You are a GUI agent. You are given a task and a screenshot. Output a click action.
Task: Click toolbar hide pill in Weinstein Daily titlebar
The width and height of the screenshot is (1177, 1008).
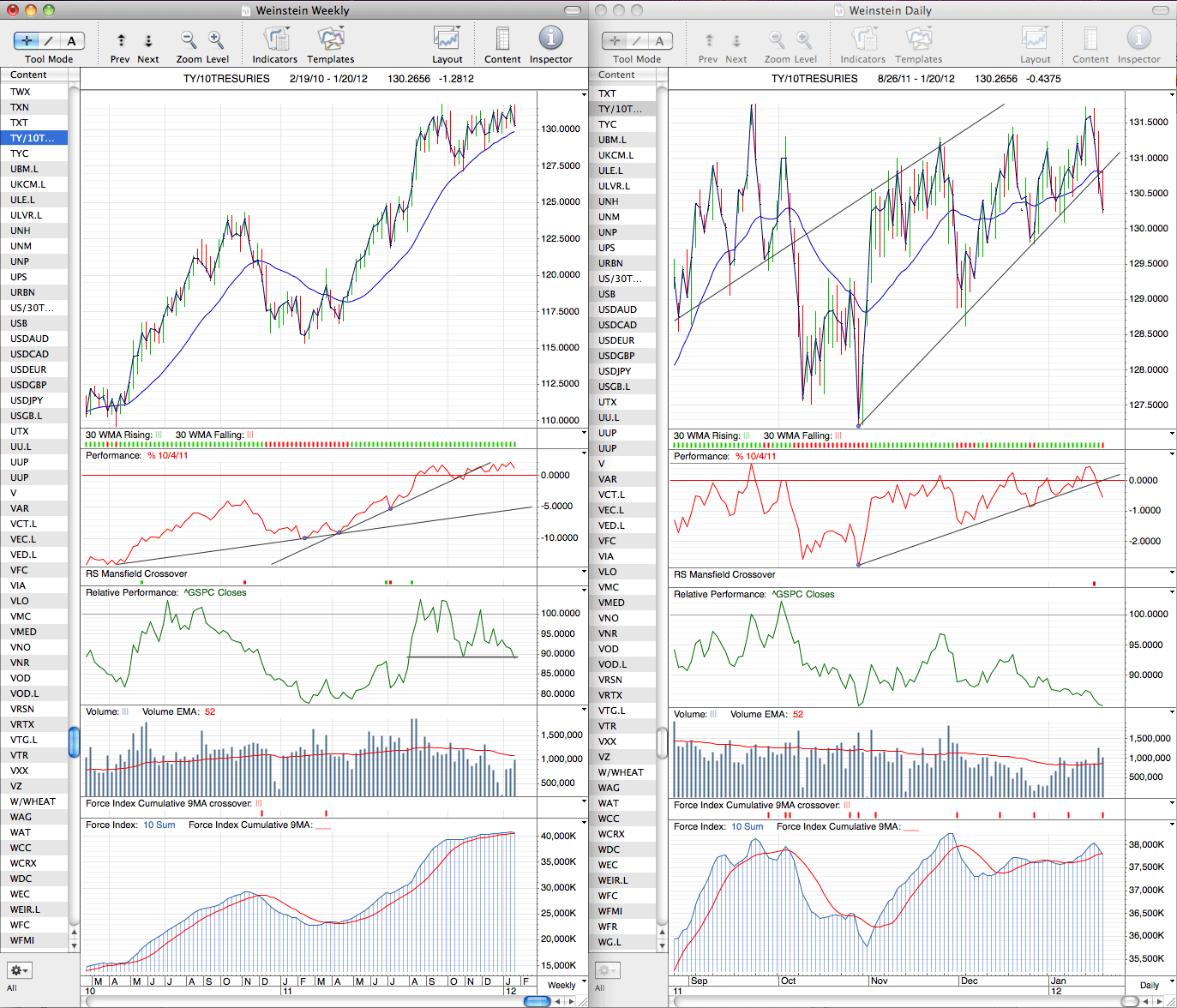tap(1161, 10)
